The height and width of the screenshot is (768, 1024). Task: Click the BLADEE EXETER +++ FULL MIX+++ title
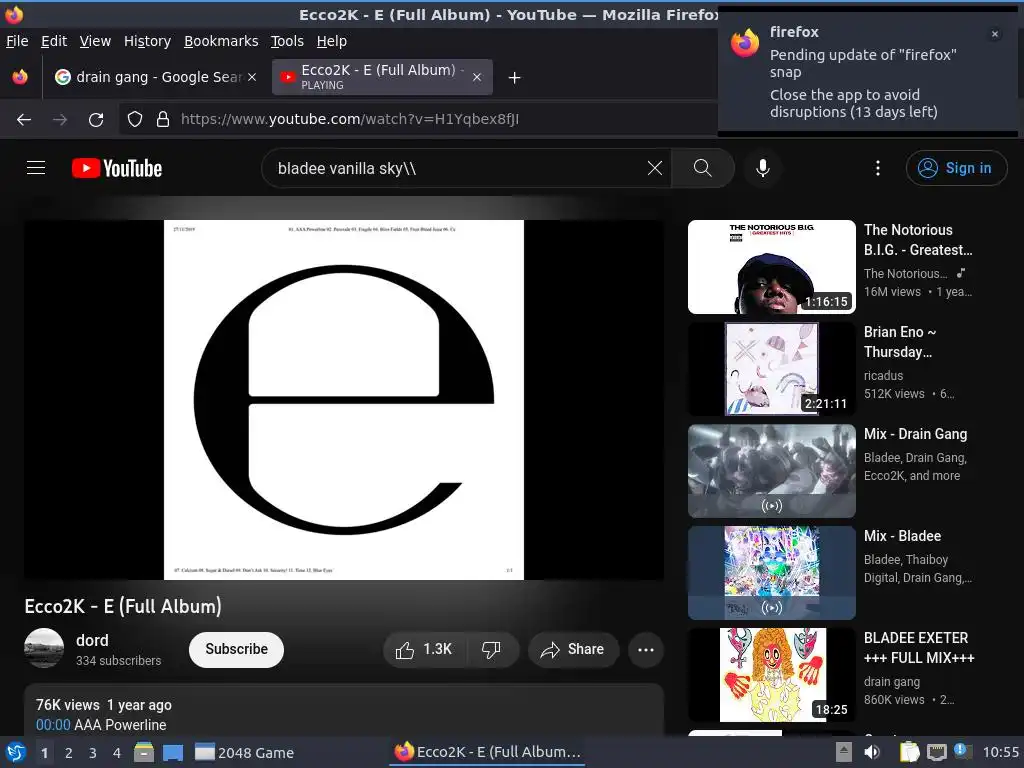click(x=919, y=648)
